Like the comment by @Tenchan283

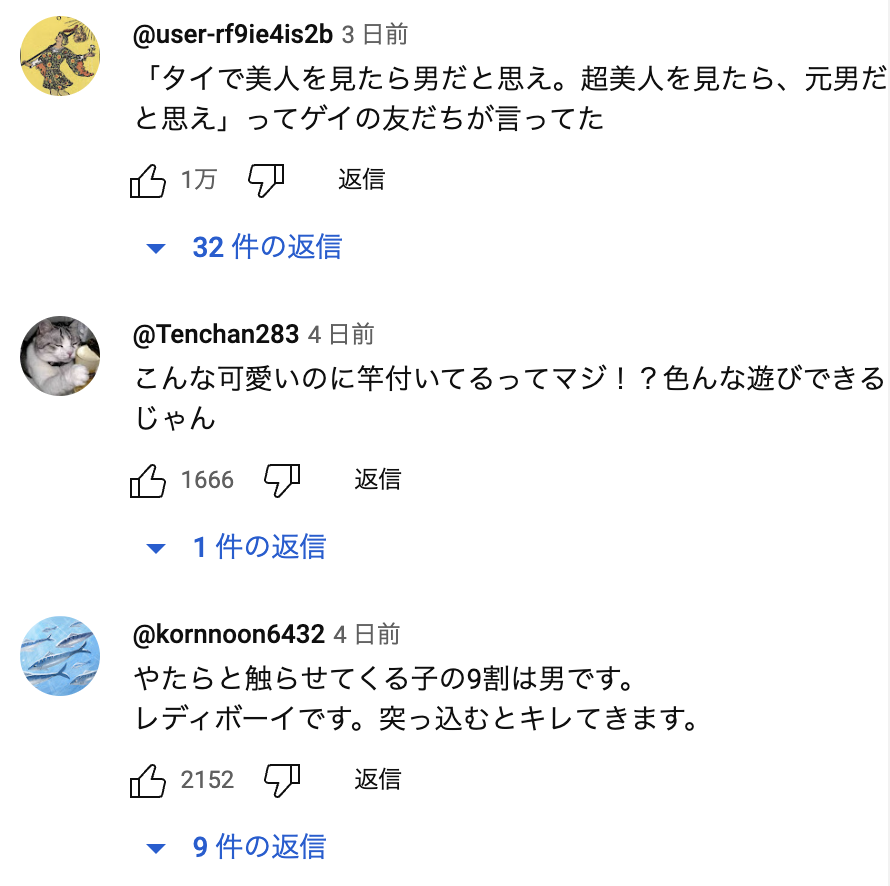point(148,481)
